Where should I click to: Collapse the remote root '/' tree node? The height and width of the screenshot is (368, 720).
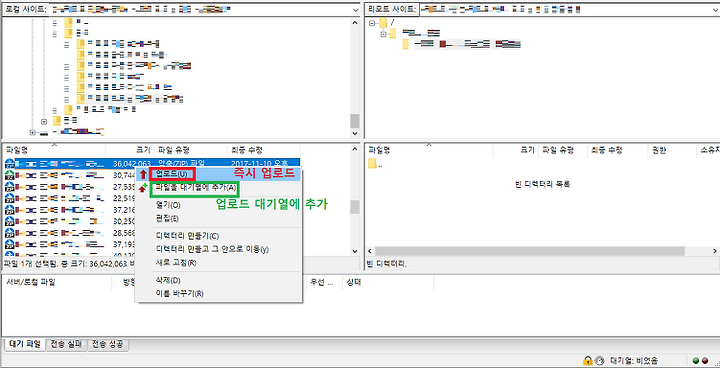tap(371, 23)
